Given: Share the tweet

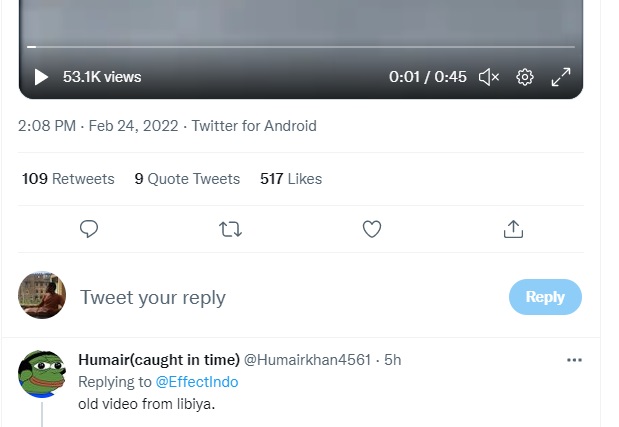Looking at the screenshot, I should tap(513, 229).
